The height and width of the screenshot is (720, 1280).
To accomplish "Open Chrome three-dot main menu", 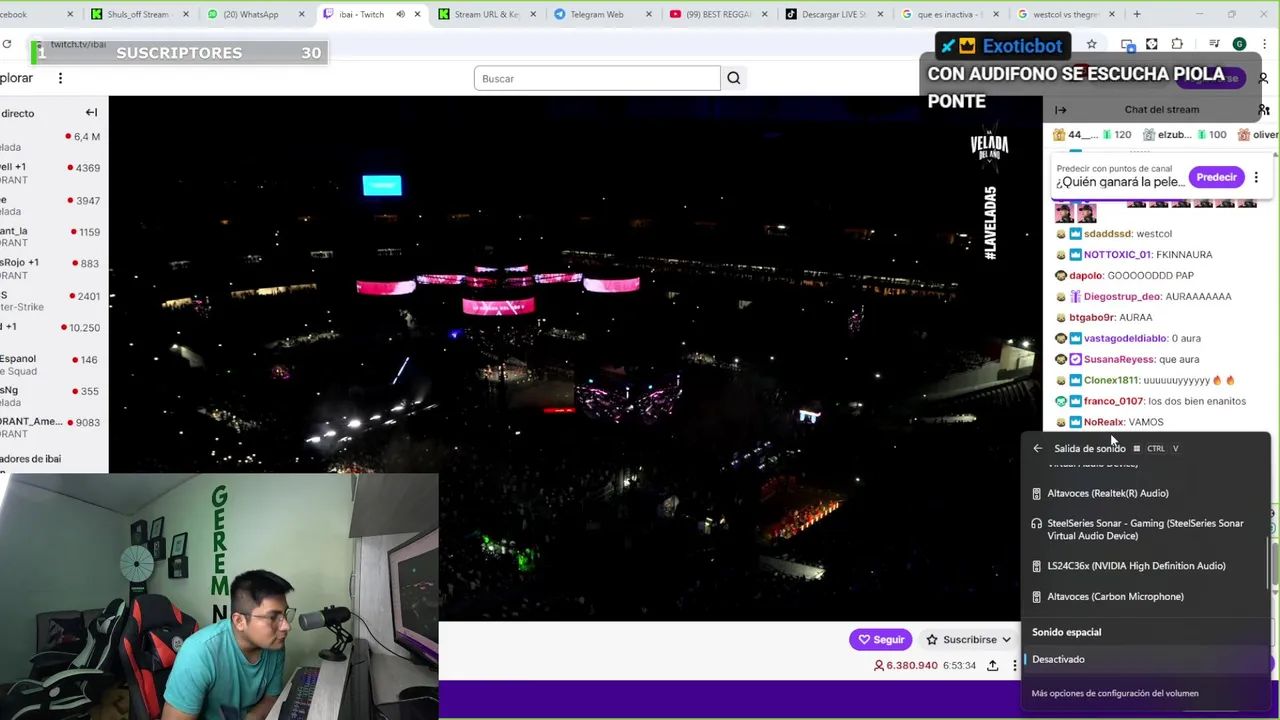I will [x=1265, y=44].
